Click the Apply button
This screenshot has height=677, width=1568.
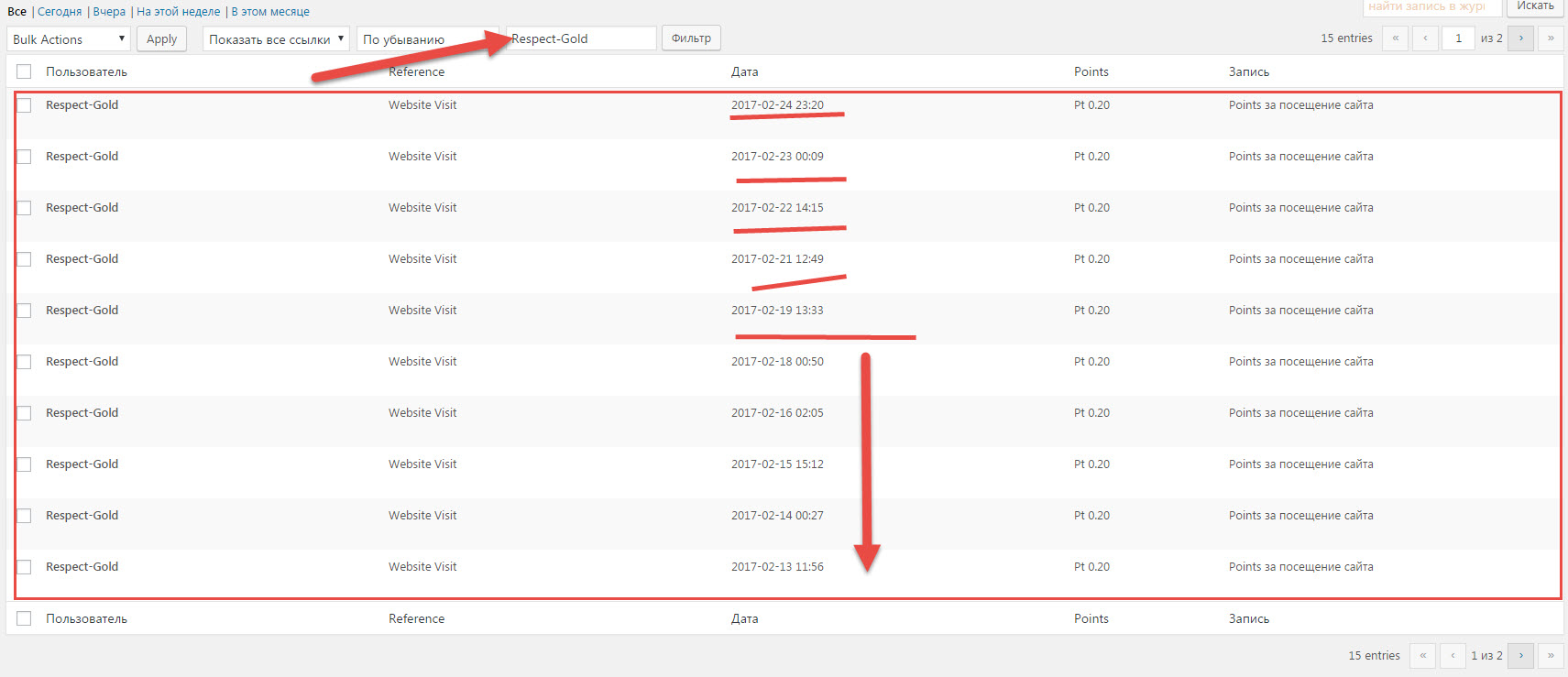tap(161, 39)
